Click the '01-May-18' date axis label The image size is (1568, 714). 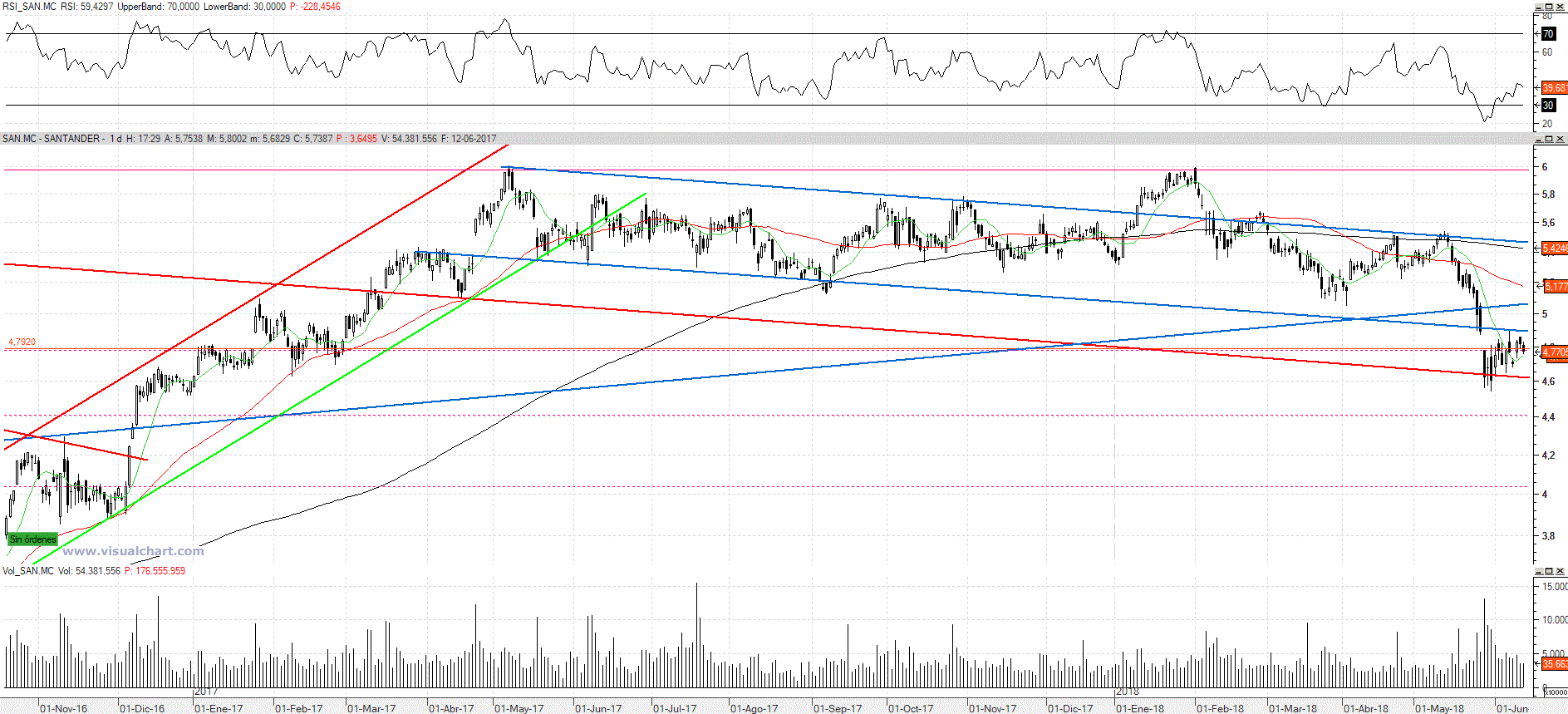(x=1439, y=708)
